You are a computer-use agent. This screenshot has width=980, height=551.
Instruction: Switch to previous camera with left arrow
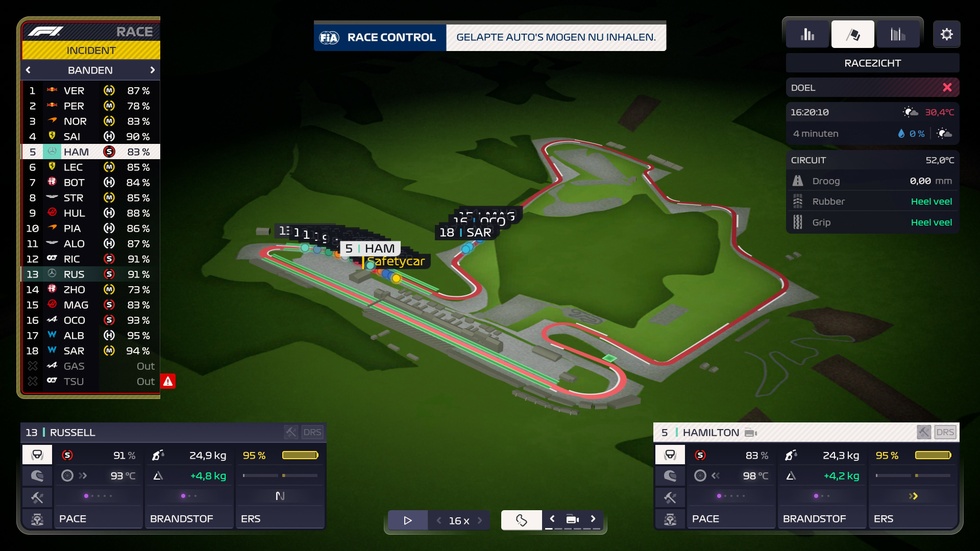[552, 519]
